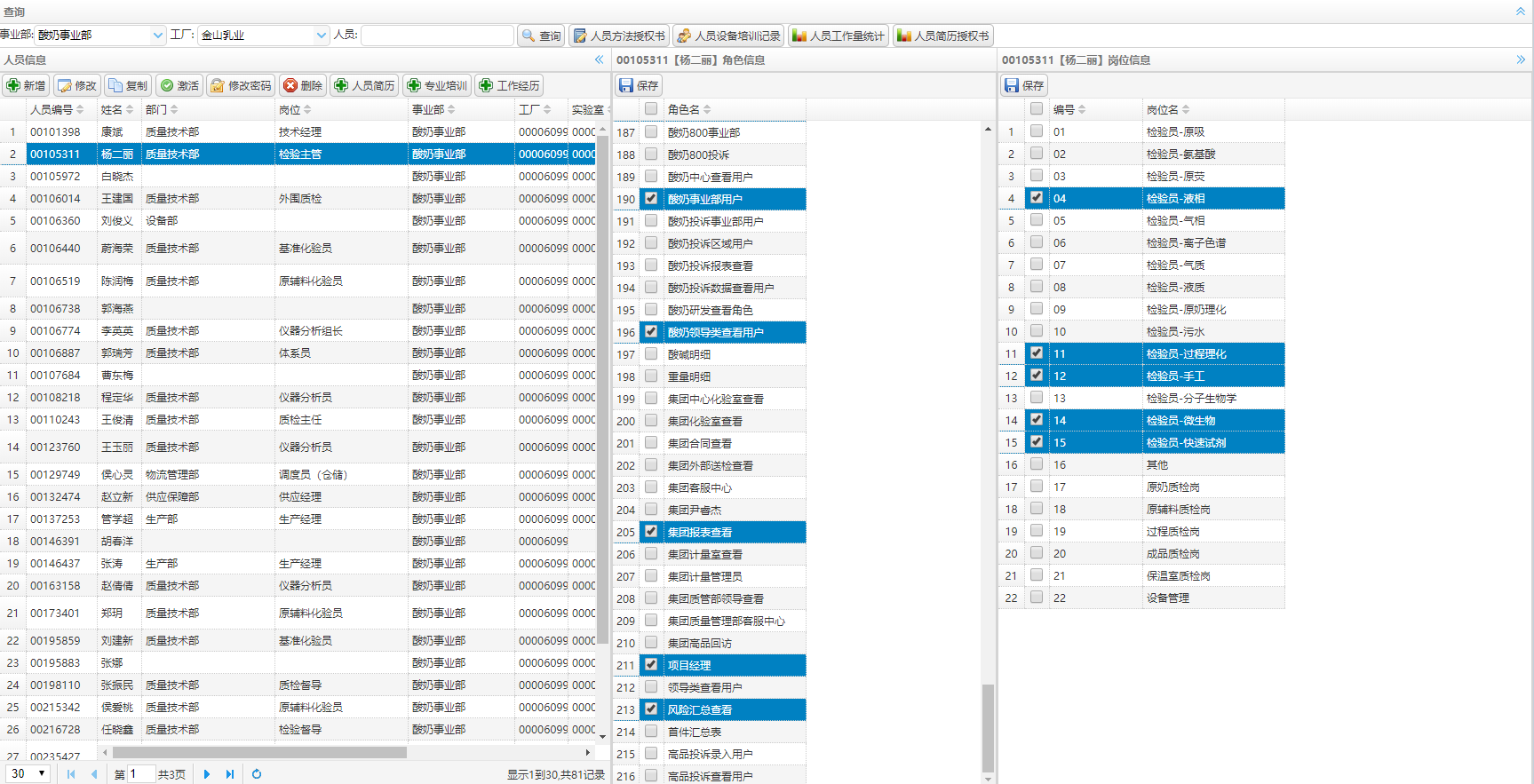Toggle the 集团报表查看 role checkbox
The height and width of the screenshot is (784, 1534).
(651, 531)
